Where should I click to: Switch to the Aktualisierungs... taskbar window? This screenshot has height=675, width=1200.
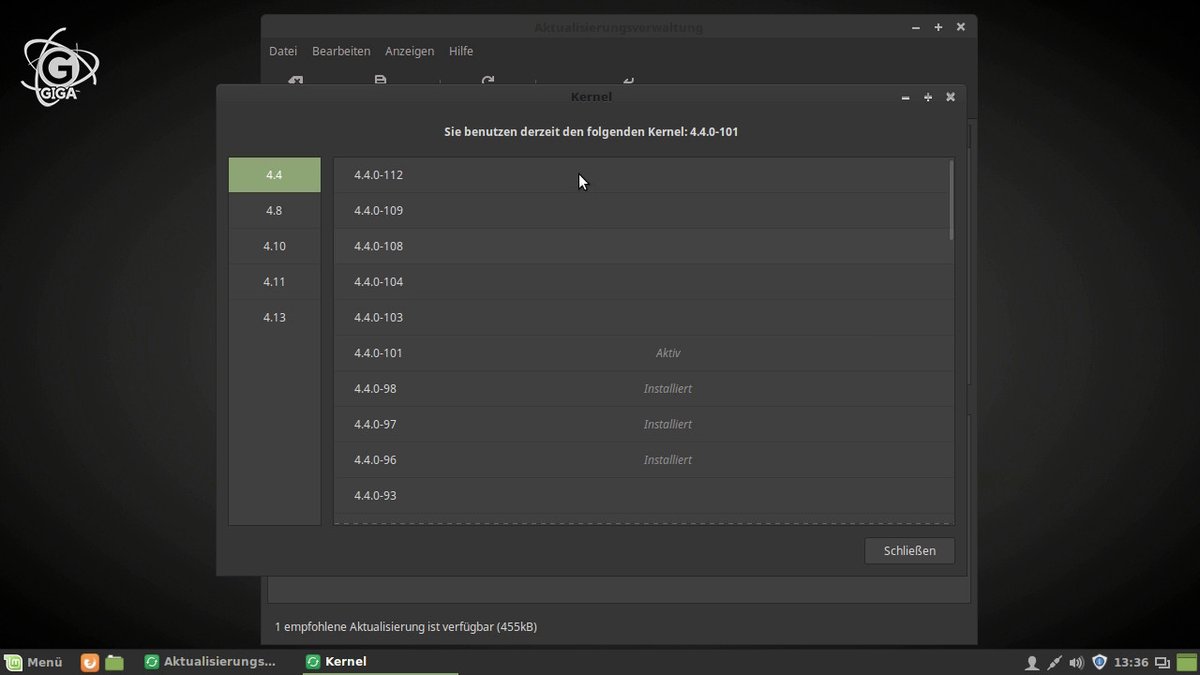point(210,662)
